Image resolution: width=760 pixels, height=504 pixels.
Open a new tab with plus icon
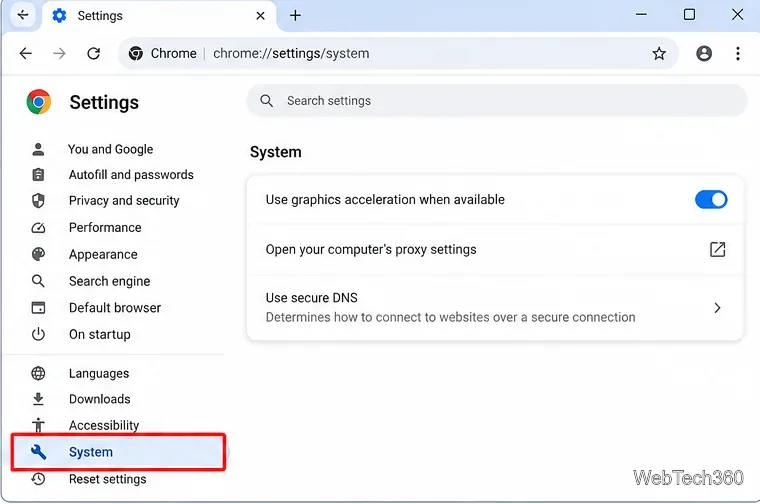(295, 16)
